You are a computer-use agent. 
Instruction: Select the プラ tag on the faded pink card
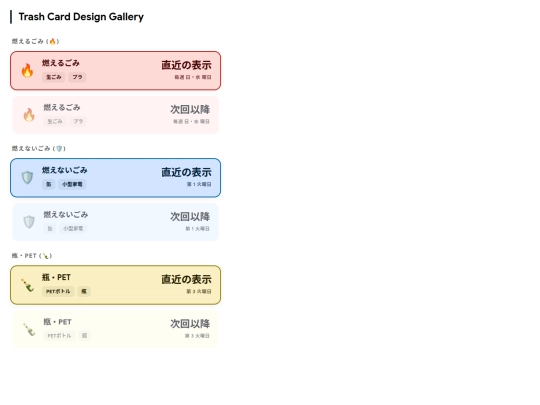[78, 121]
